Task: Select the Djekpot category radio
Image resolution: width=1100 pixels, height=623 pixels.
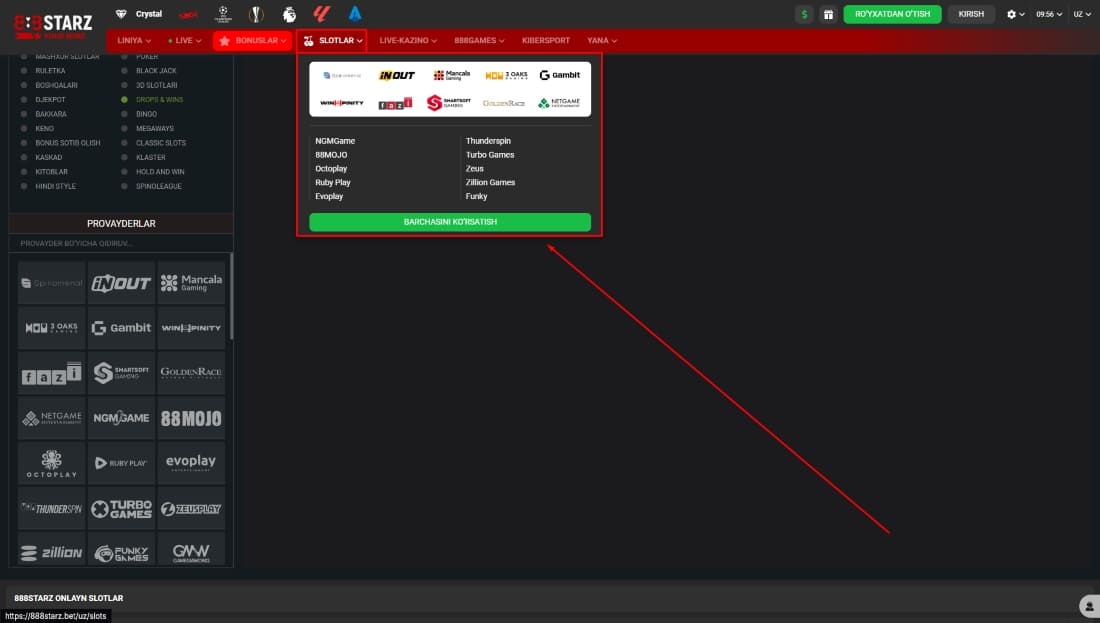Action: point(24,100)
